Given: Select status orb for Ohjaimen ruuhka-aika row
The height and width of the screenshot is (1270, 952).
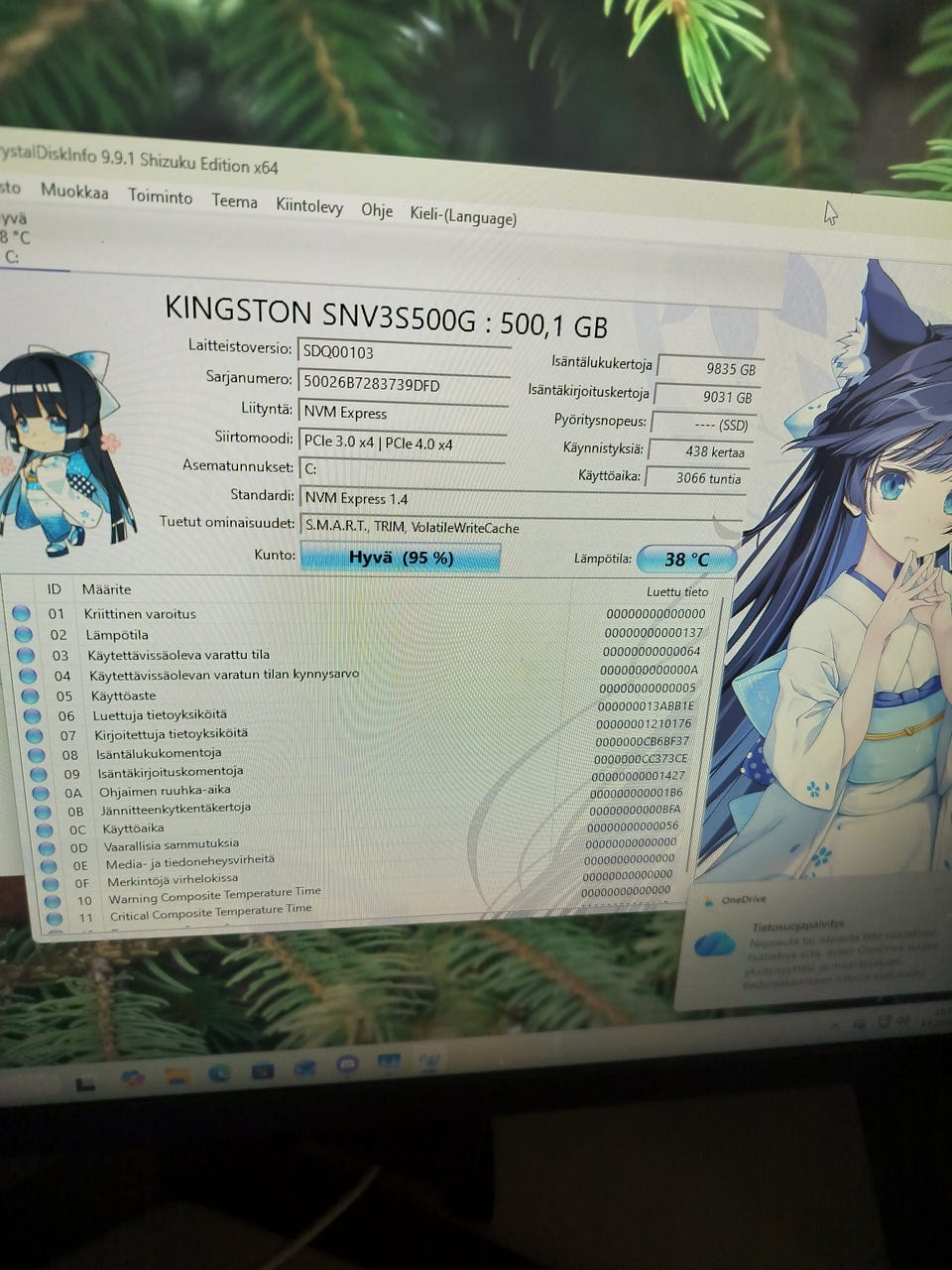Looking at the screenshot, I should (41, 793).
